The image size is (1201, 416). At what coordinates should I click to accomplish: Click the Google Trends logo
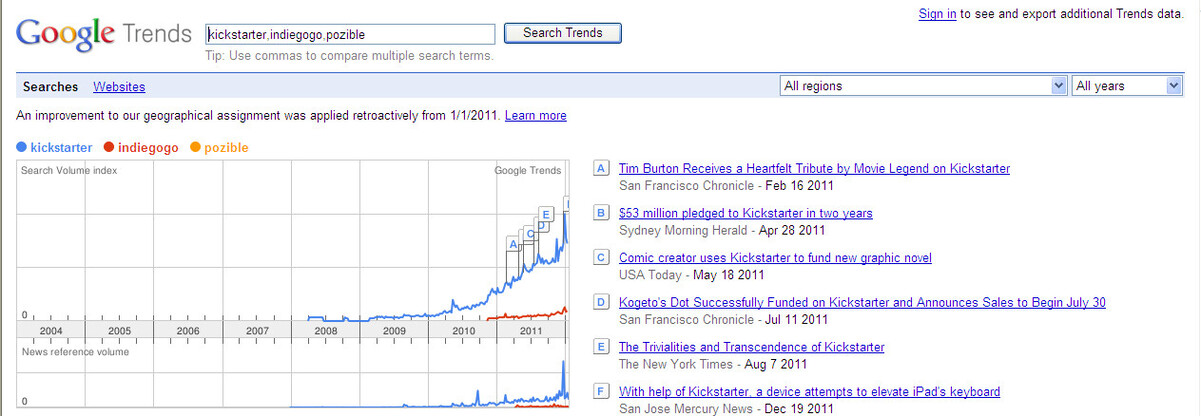point(104,34)
